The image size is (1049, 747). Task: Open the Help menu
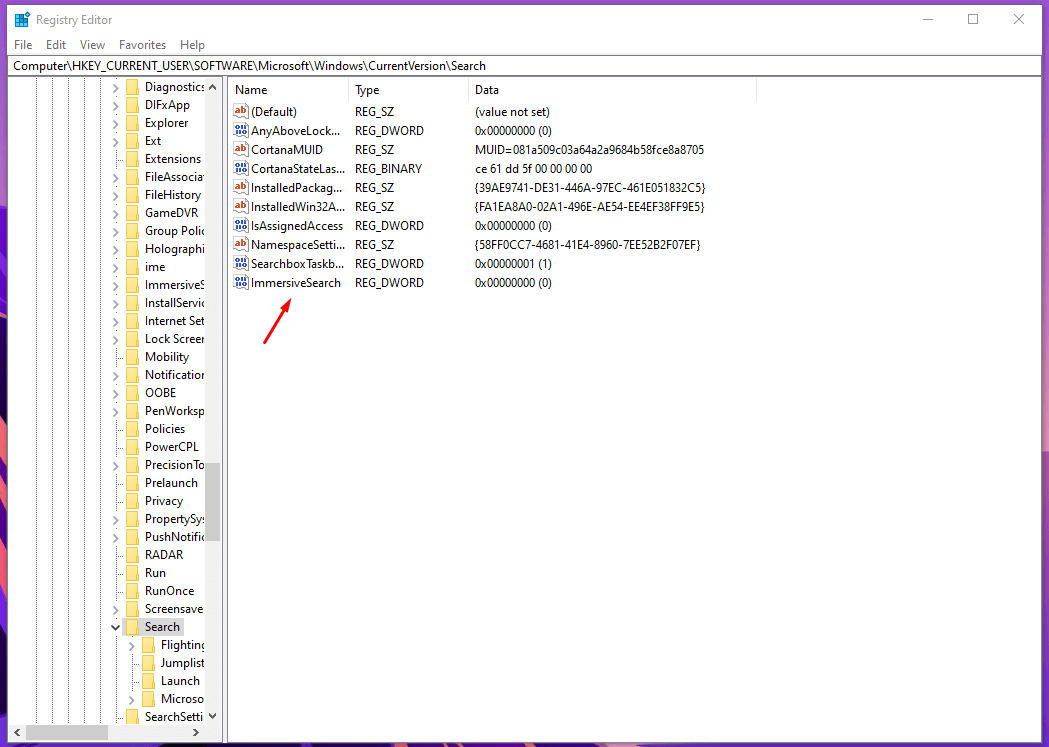pos(192,45)
